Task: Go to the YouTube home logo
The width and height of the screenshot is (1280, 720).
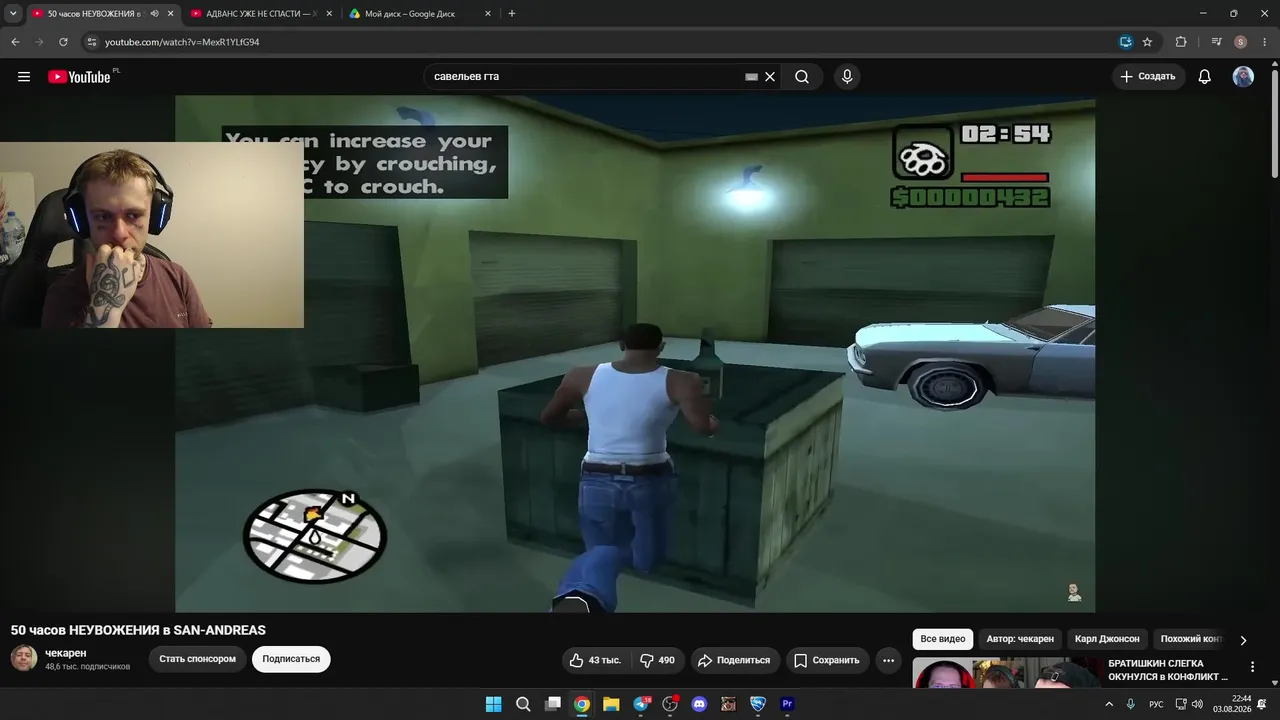Action: [79, 77]
